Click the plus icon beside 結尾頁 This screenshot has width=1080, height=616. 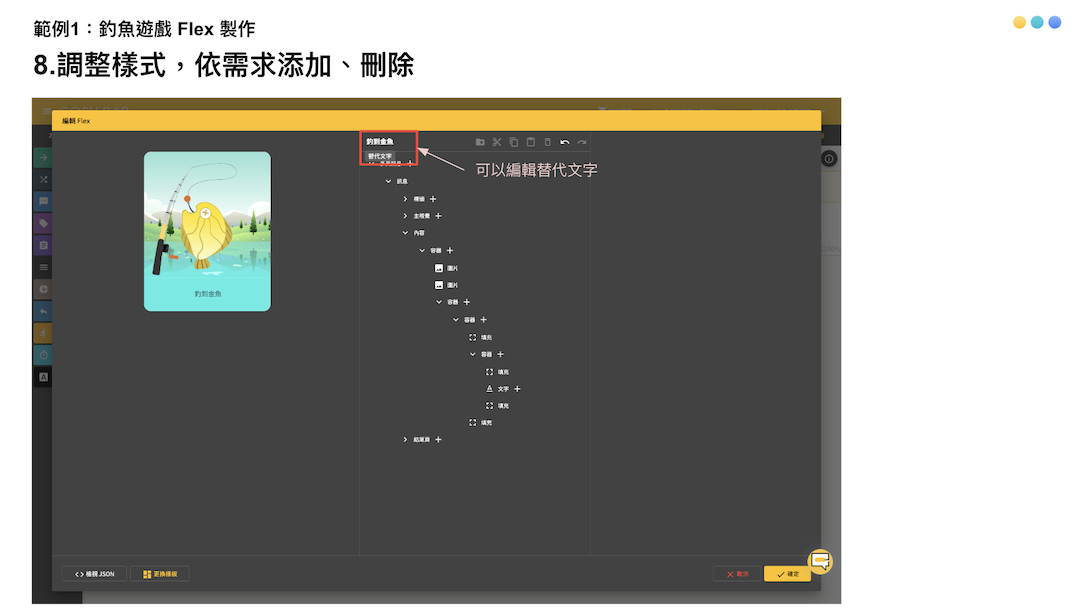click(x=438, y=440)
